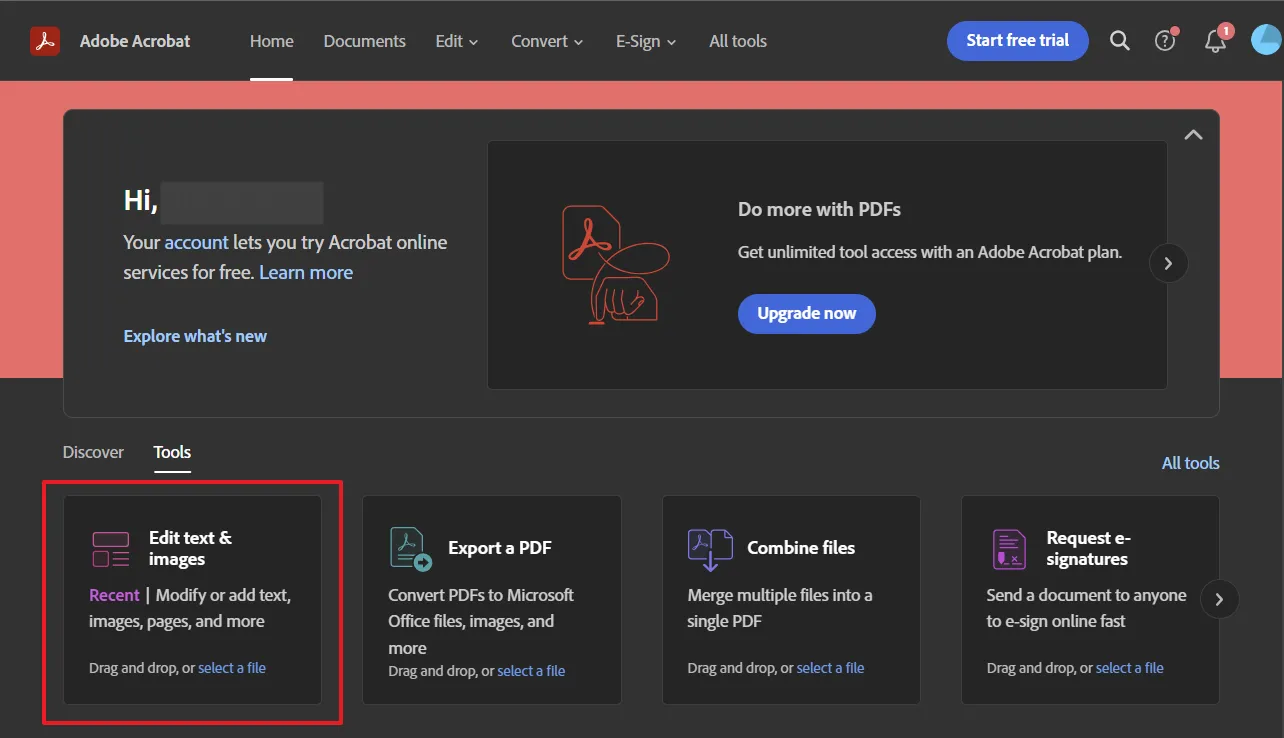
Task: Open search with the magnifier icon
Action: (x=1120, y=41)
